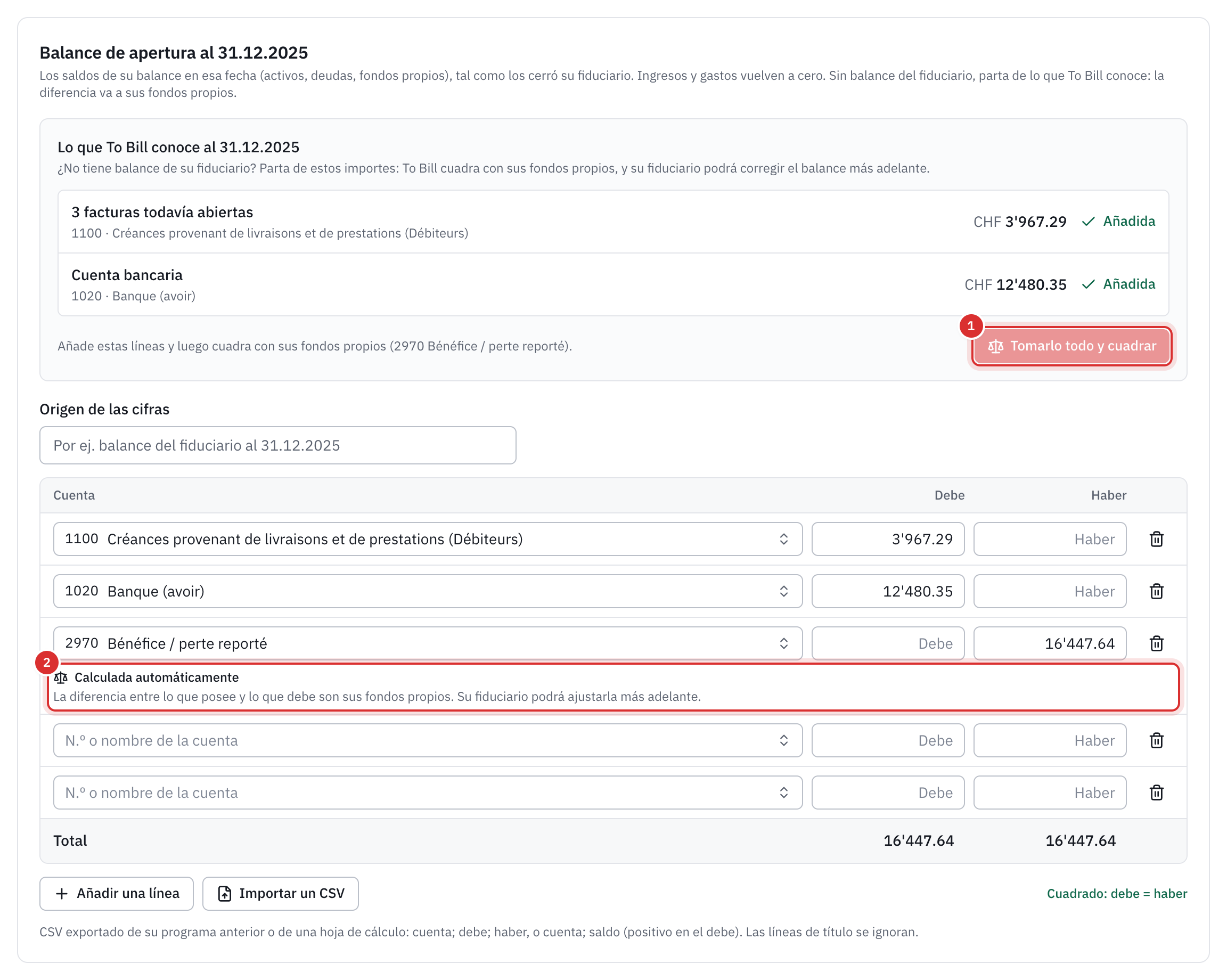Click '3 facturas todavía abiertas' row title
Image resolution: width=1227 pixels, height=980 pixels.
(x=162, y=213)
